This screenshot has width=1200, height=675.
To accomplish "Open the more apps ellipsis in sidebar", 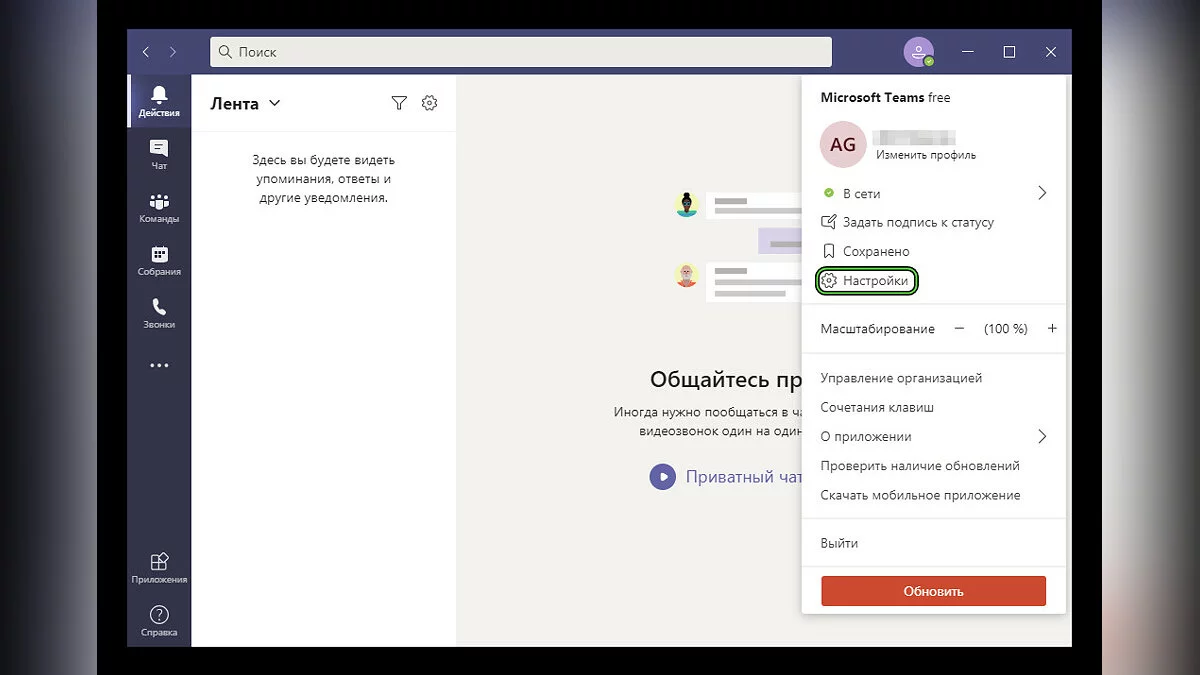I will click(159, 366).
